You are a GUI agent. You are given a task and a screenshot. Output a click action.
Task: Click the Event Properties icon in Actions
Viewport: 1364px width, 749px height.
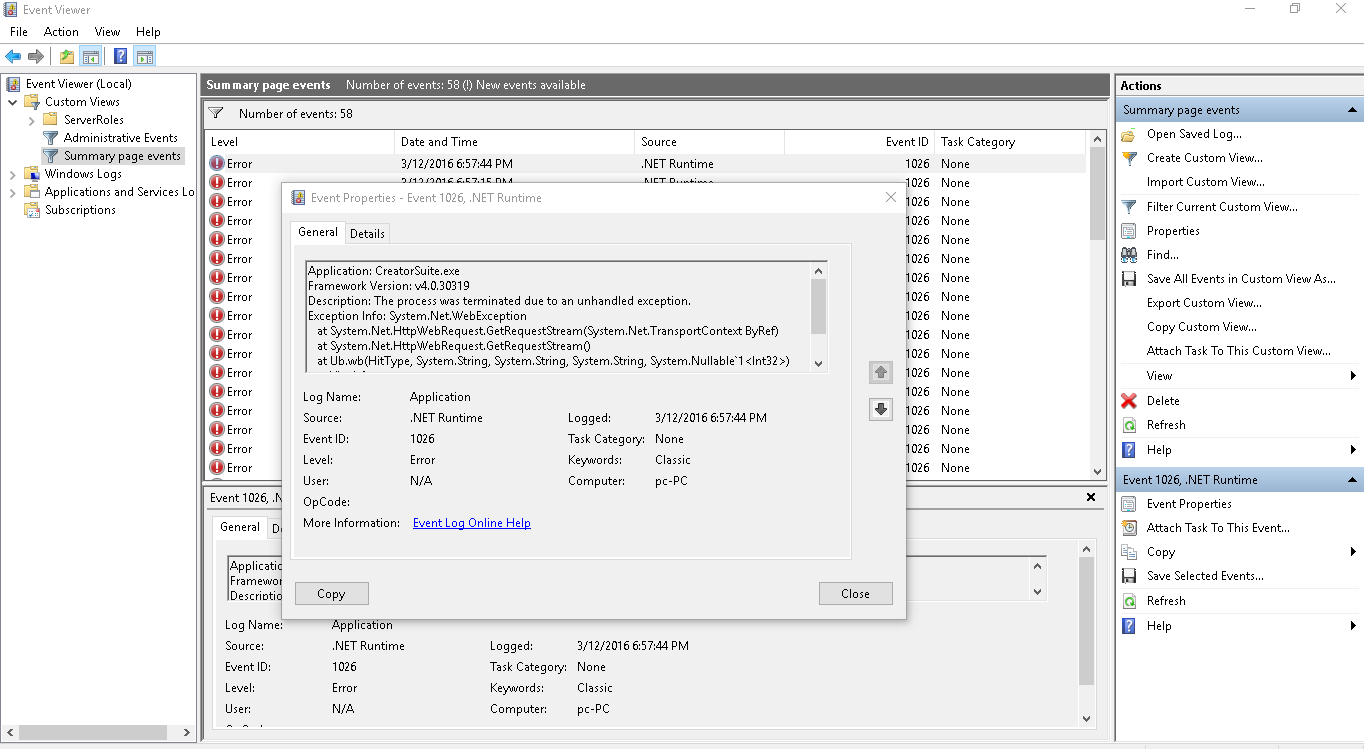pos(1129,504)
